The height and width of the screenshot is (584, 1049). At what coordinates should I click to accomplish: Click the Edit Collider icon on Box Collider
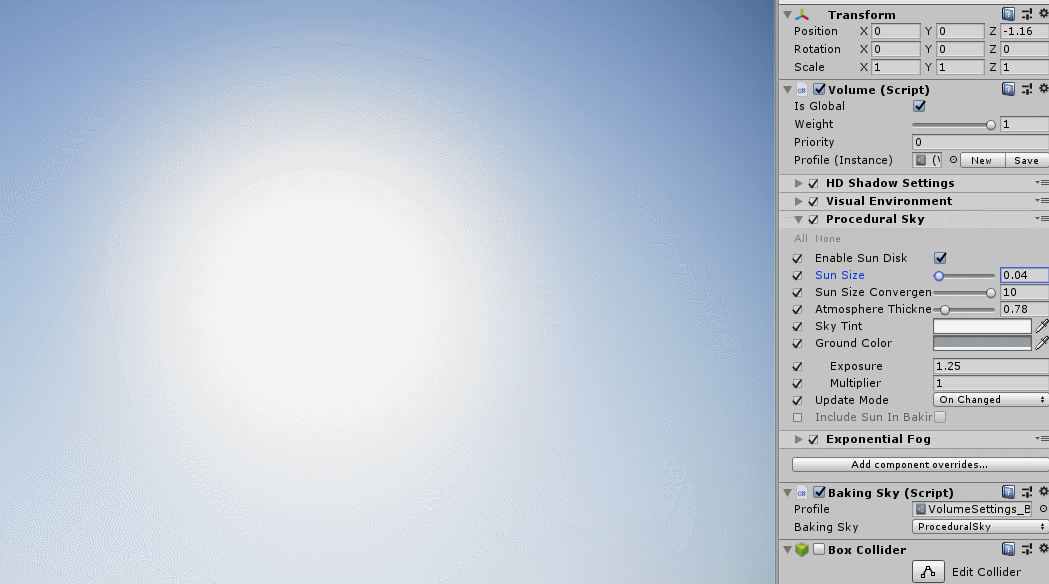[928, 570]
